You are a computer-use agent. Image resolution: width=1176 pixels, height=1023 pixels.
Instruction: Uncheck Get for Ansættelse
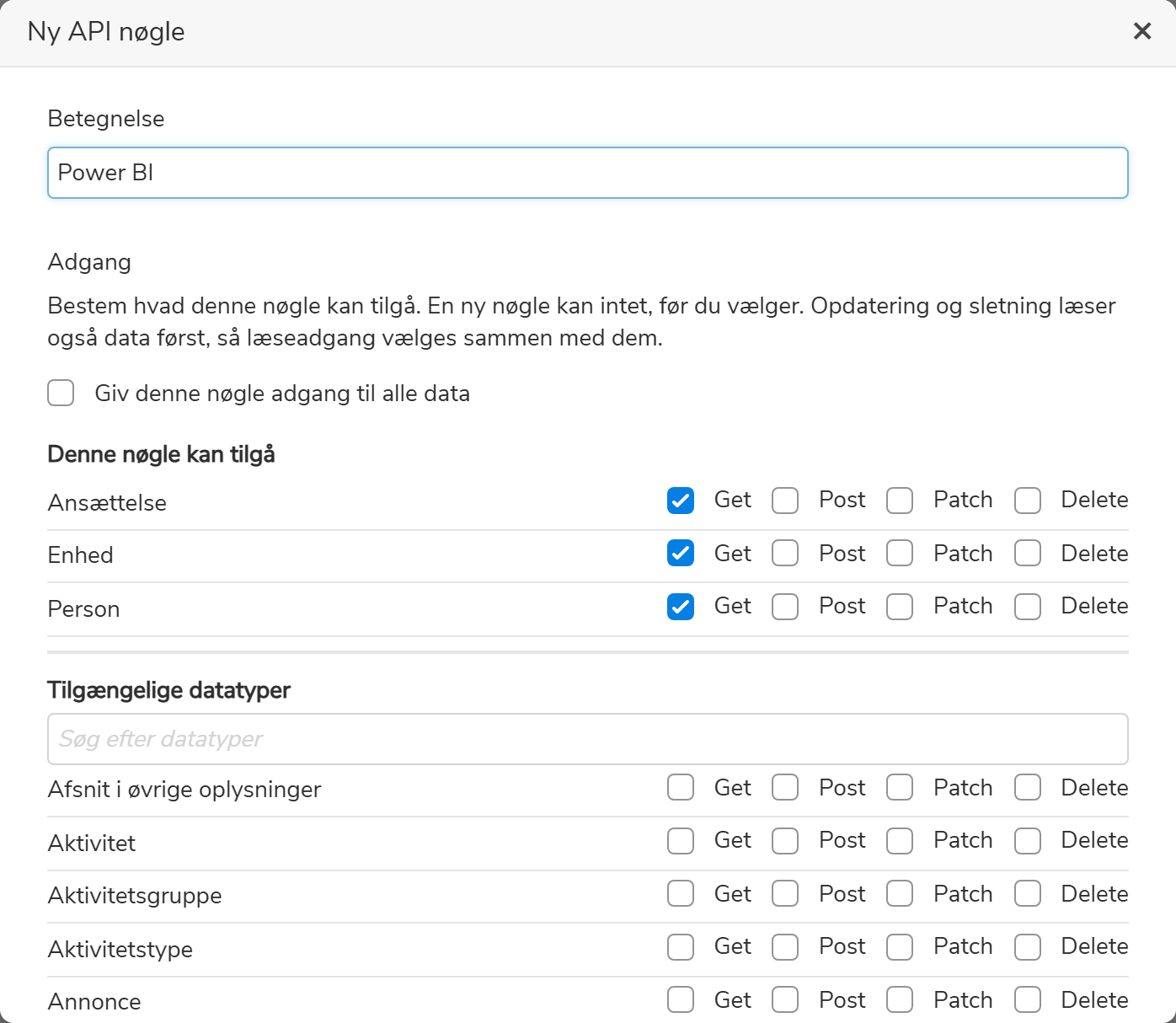click(x=681, y=501)
